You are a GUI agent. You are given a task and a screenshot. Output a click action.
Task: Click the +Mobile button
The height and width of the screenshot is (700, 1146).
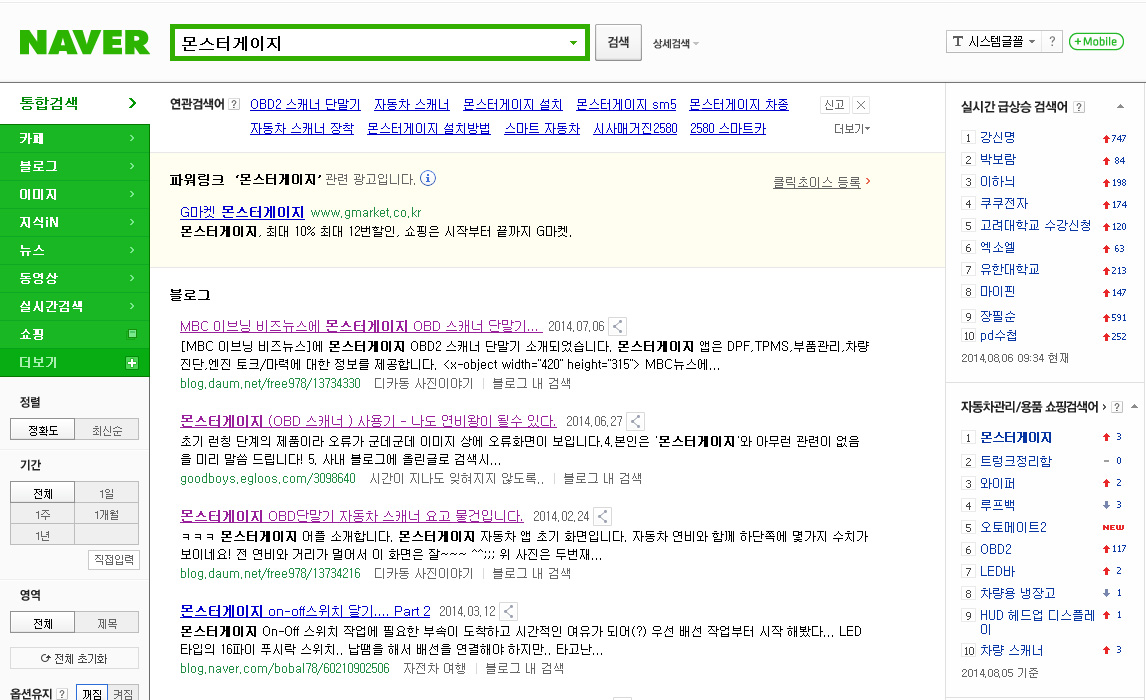click(x=1096, y=42)
